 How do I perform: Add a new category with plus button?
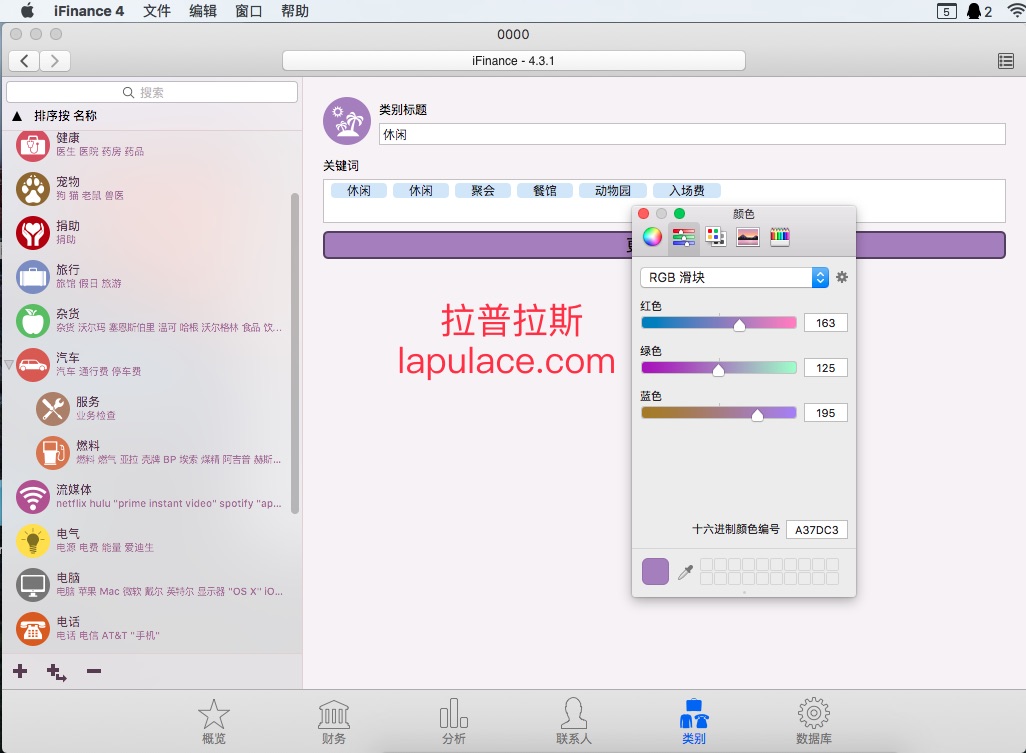[20, 671]
